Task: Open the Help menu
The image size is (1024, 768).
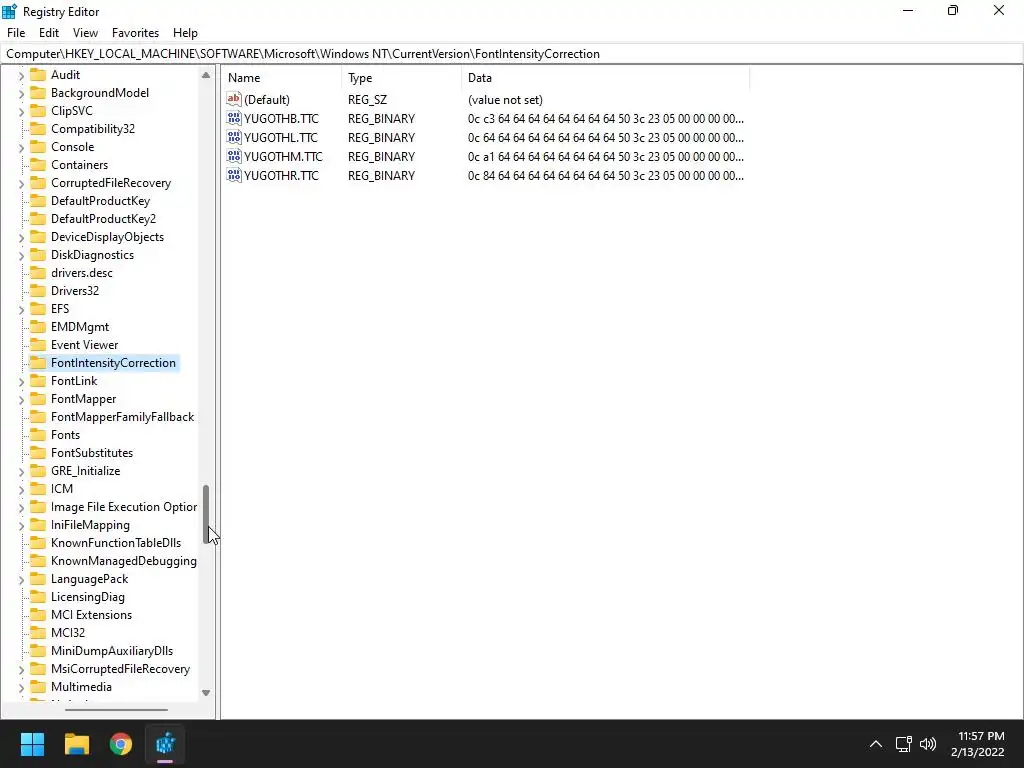Action: pos(185,33)
